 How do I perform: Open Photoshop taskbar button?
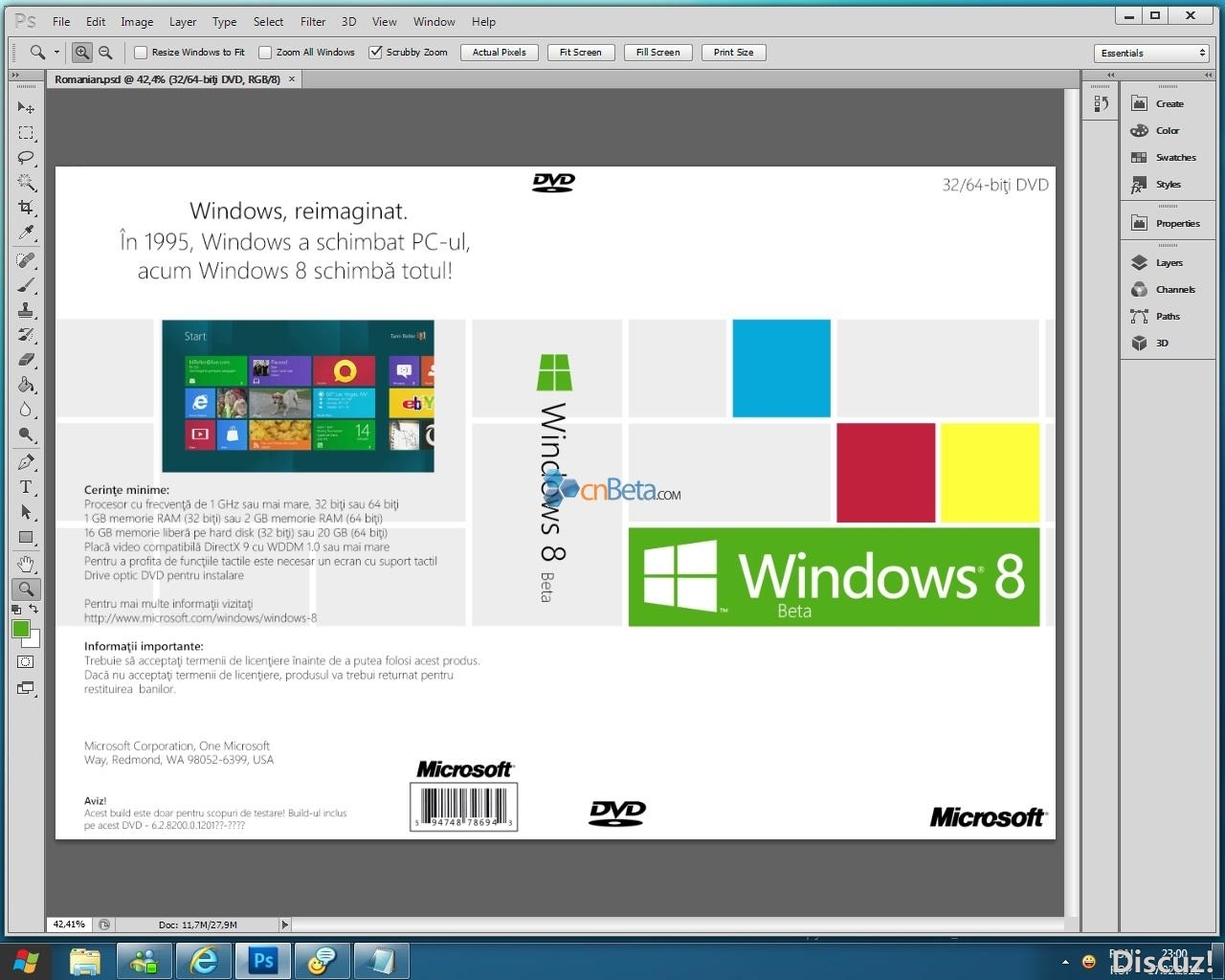263,961
